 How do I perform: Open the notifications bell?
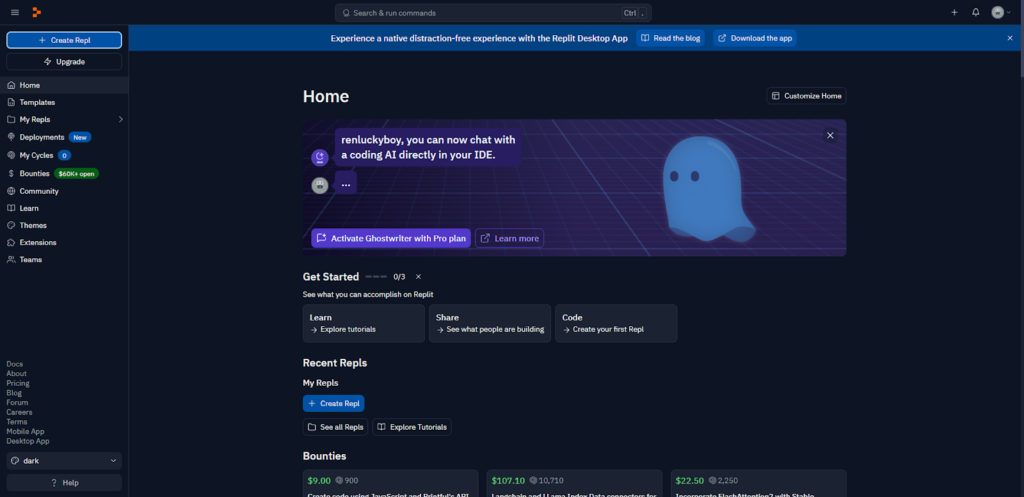click(x=975, y=12)
